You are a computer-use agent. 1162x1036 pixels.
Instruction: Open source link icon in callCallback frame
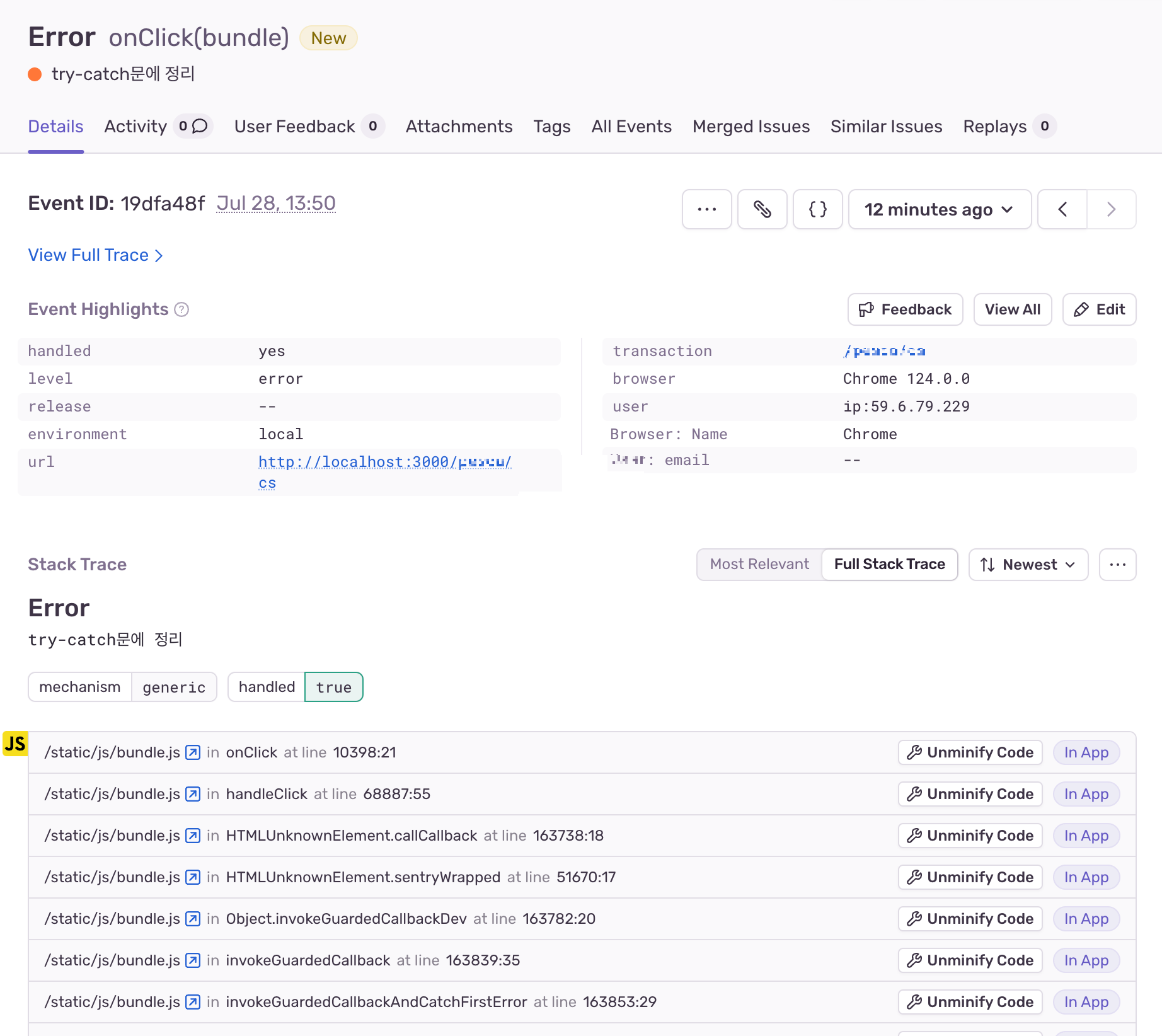pyautogui.click(x=193, y=836)
